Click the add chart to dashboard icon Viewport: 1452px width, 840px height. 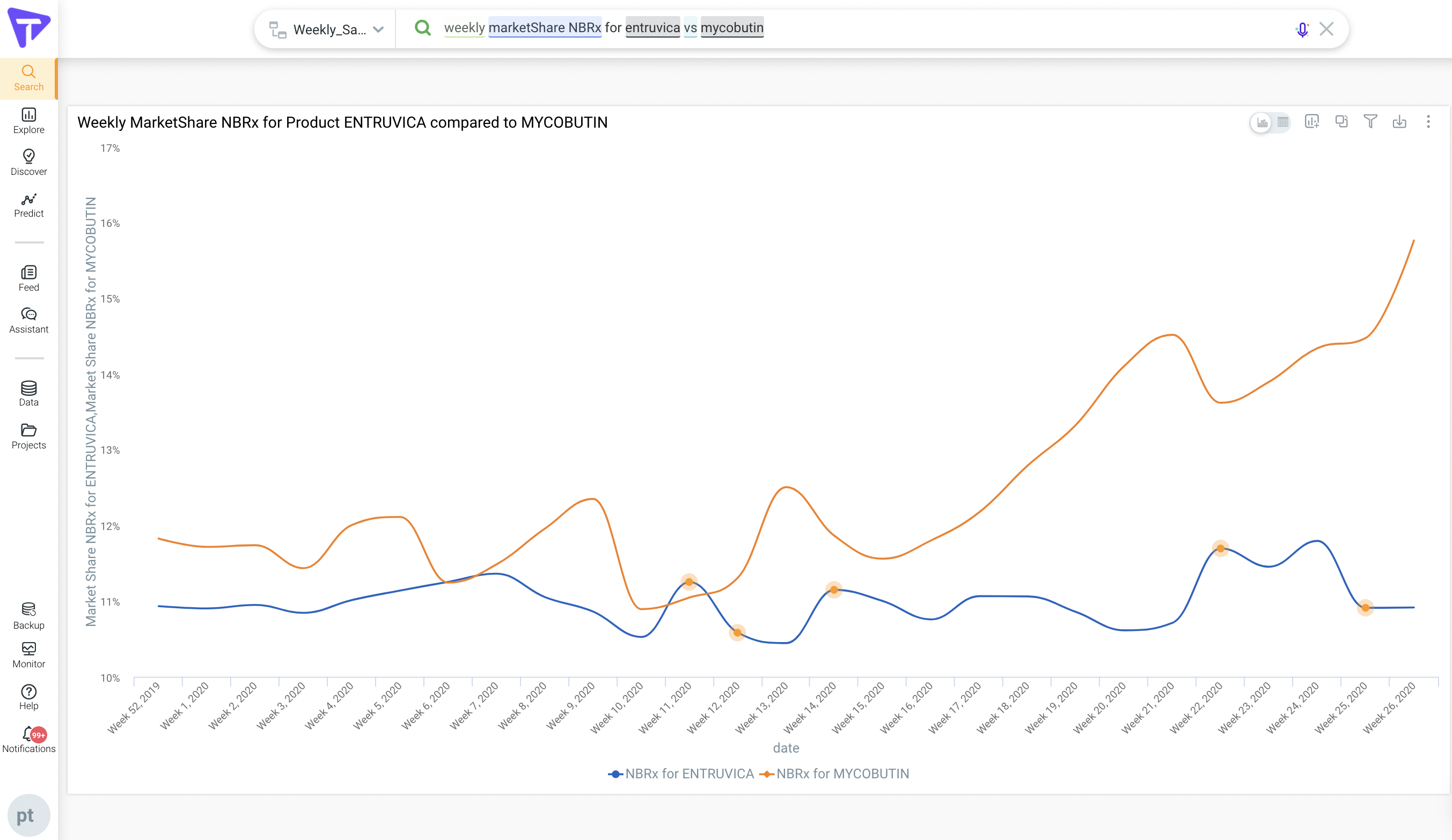click(1312, 122)
